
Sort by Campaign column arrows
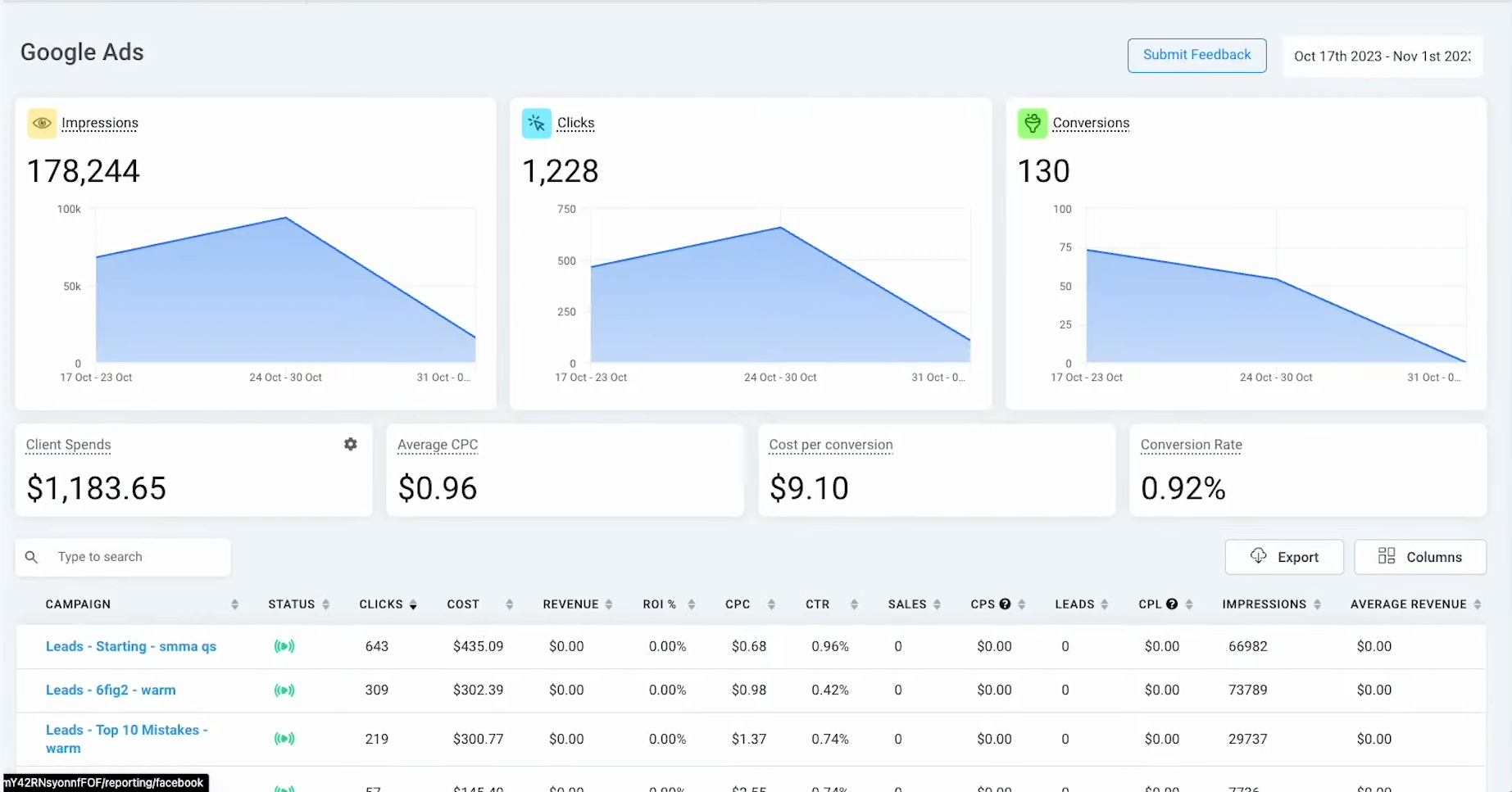click(234, 604)
